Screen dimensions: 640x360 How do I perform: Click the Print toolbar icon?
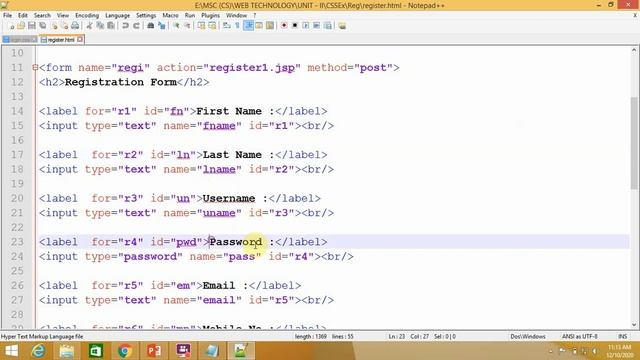click(75, 26)
